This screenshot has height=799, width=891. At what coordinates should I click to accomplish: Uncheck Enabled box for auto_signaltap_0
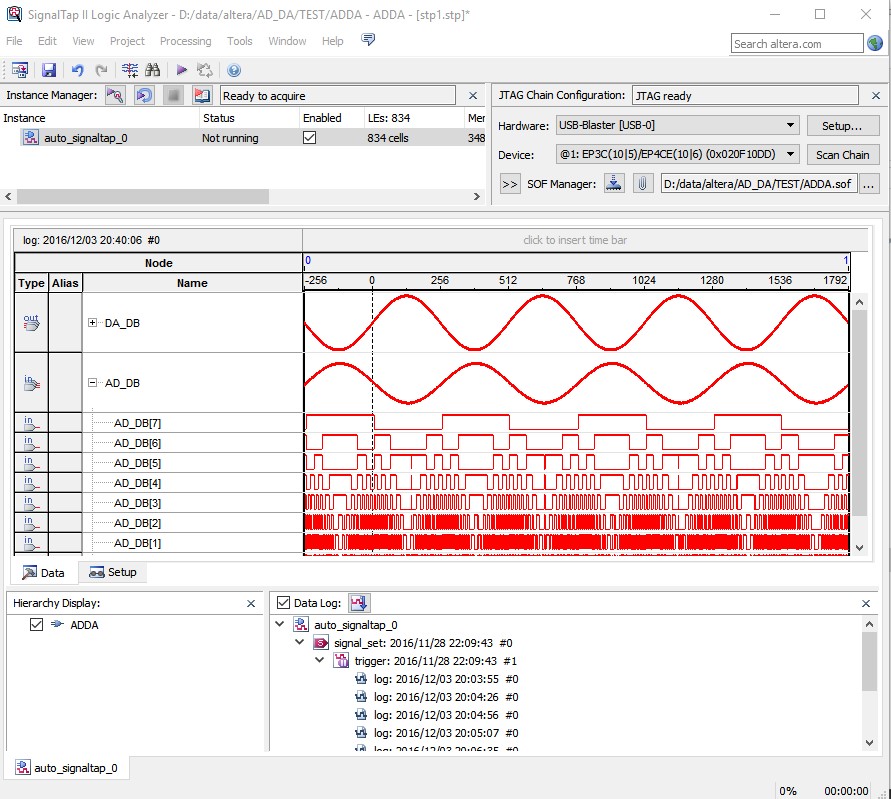[x=309, y=138]
